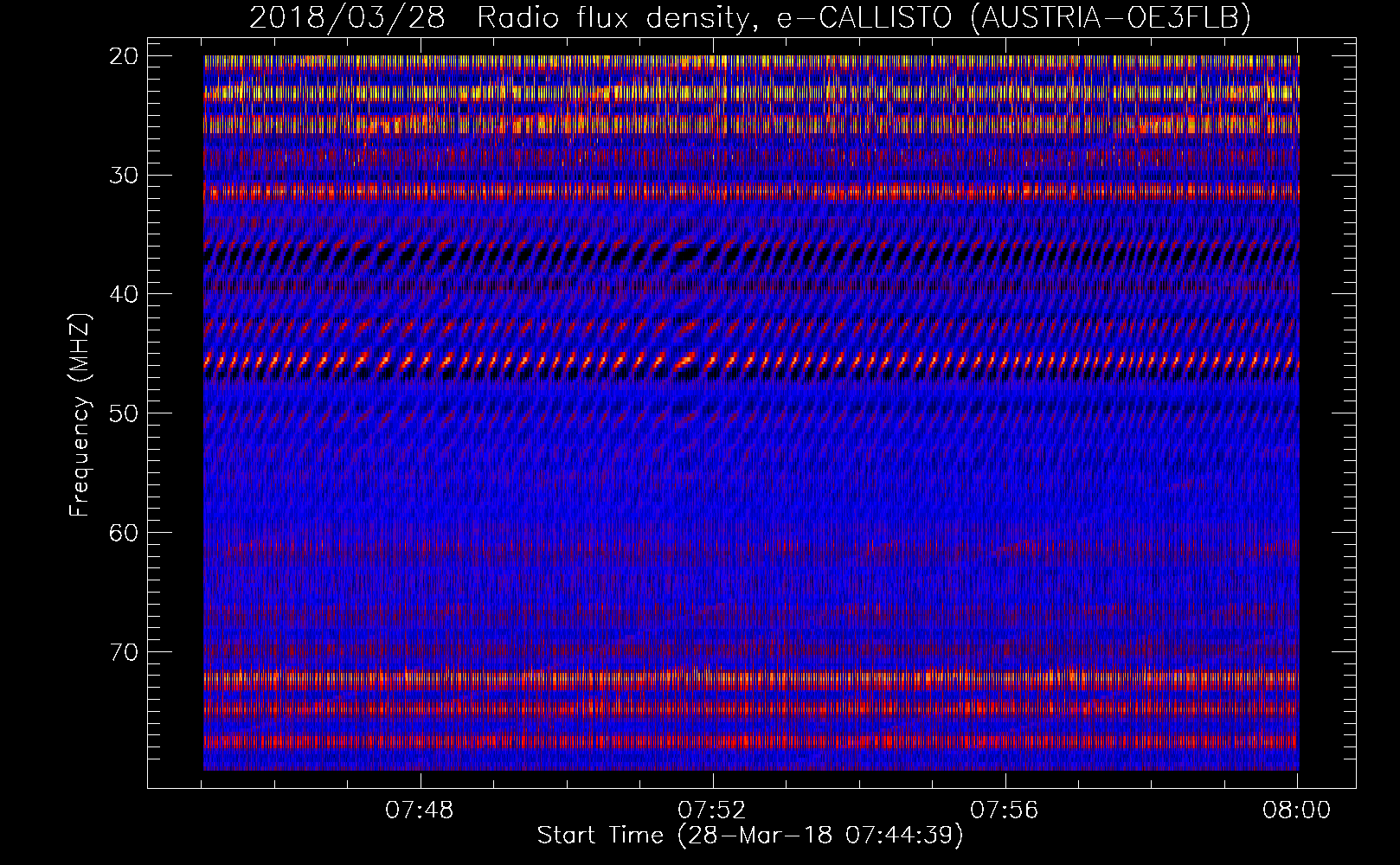Viewport: 1400px width, 865px height.
Task: Click the 'Frequency (MHZ)' axis label
Action: [x=80, y=414]
